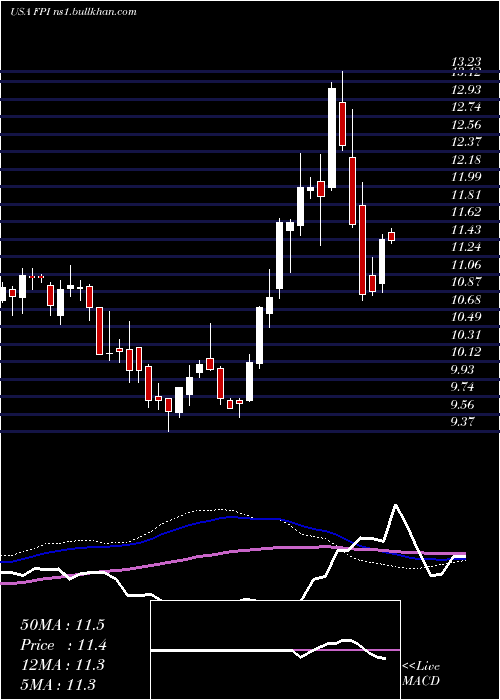The height and width of the screenshot is (700, 500).
Task: Click the '5MA : 11.3' readout
Action: (x=58, y=684)
